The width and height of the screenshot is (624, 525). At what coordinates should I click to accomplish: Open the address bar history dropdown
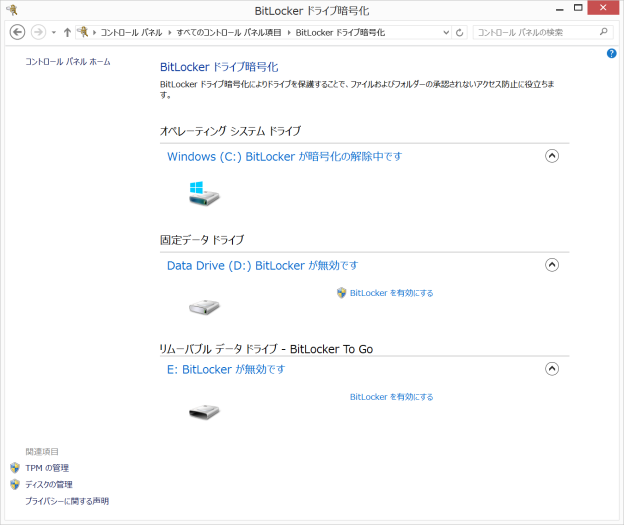[x=446, y=33]
